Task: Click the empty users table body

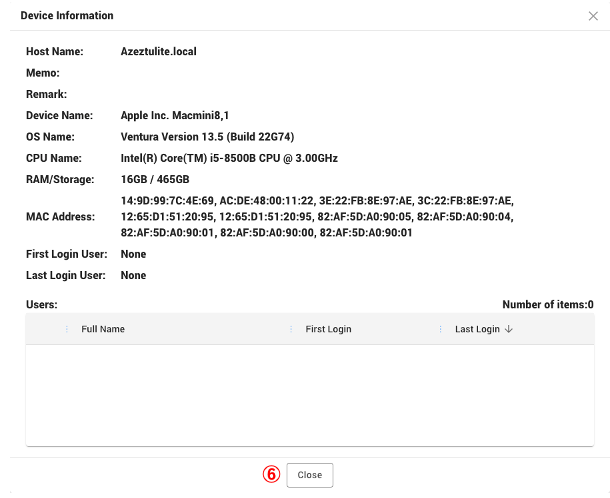Action: point(309,395)
